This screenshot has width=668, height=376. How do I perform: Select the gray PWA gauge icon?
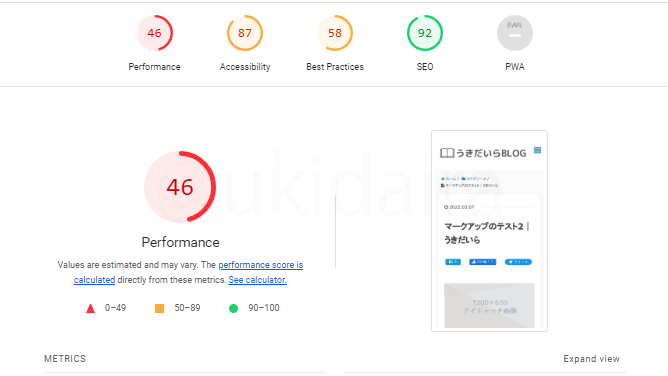[515, 33]
